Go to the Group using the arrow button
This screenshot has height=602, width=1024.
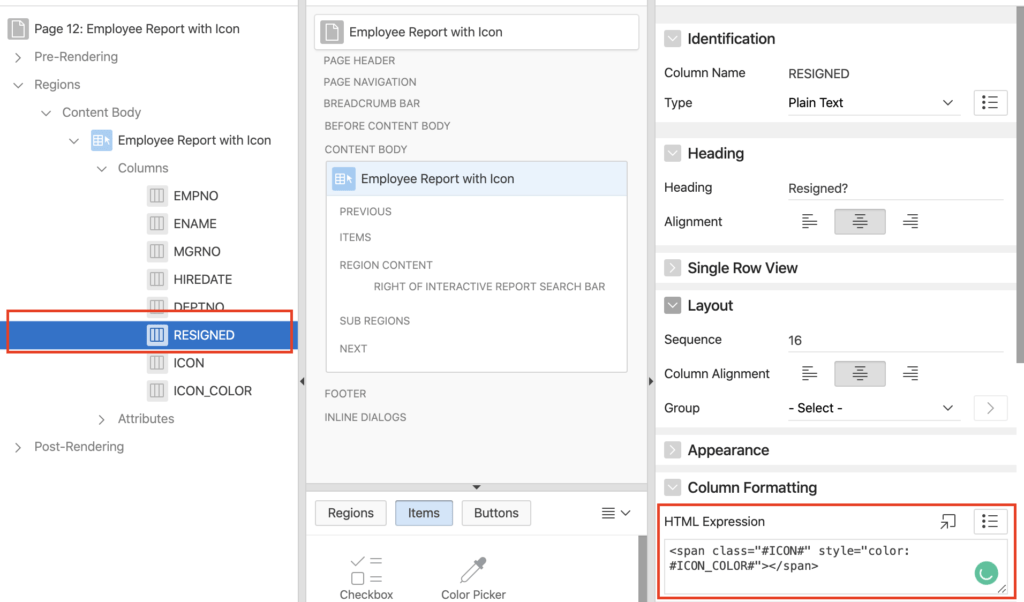(990, 408)
